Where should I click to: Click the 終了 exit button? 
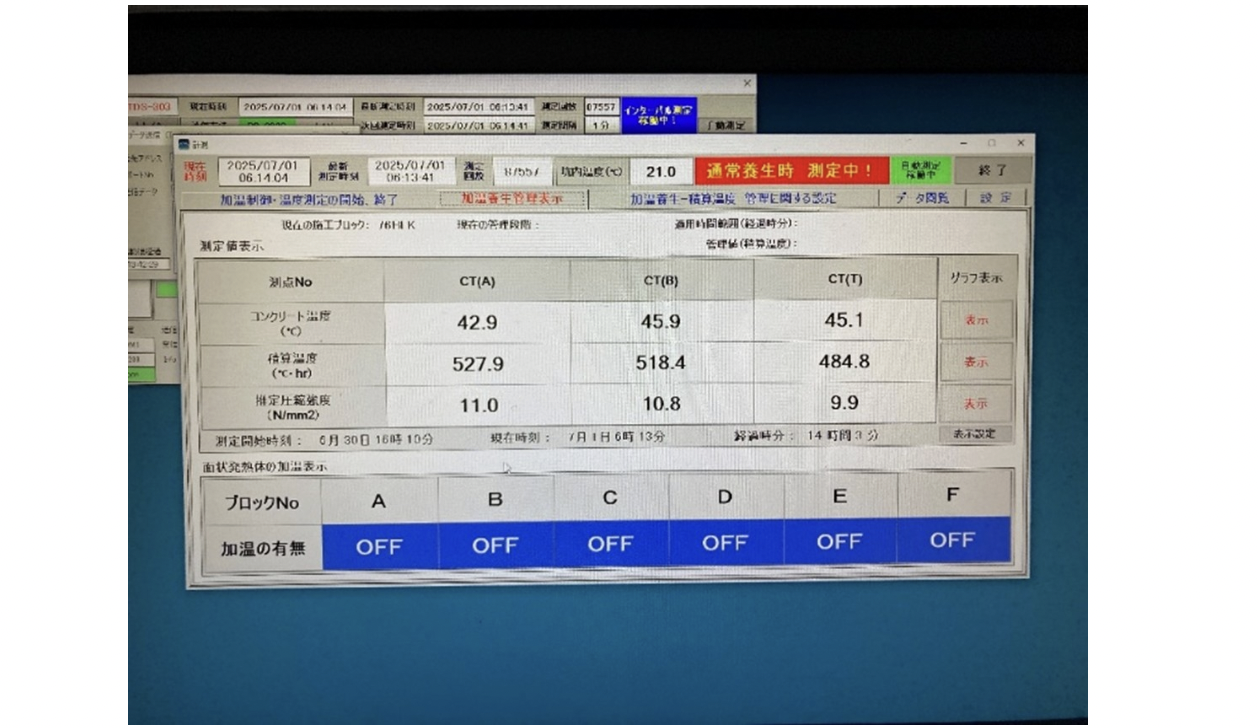tap(992, 171)
